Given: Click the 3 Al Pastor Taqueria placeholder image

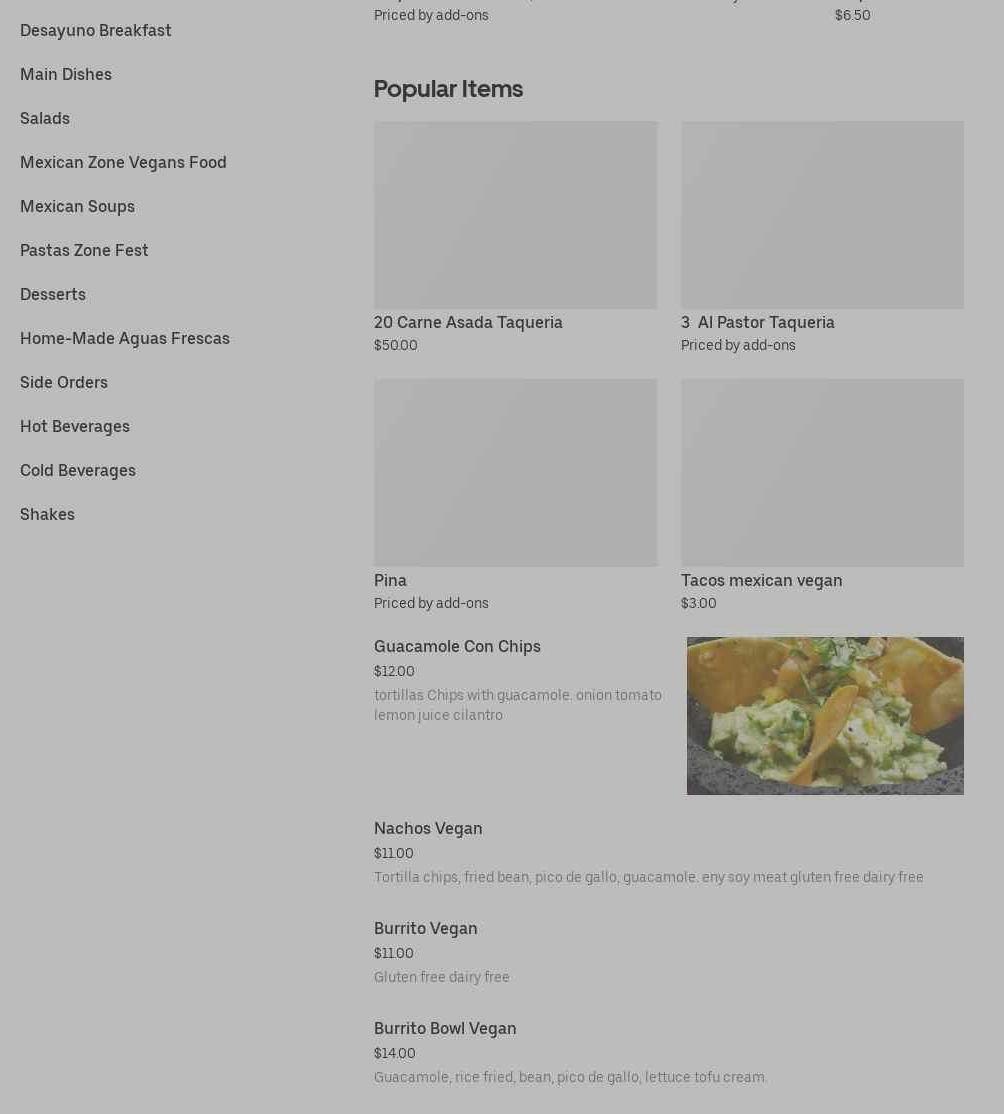Looking at the screenshot, I should click(822, 215).
